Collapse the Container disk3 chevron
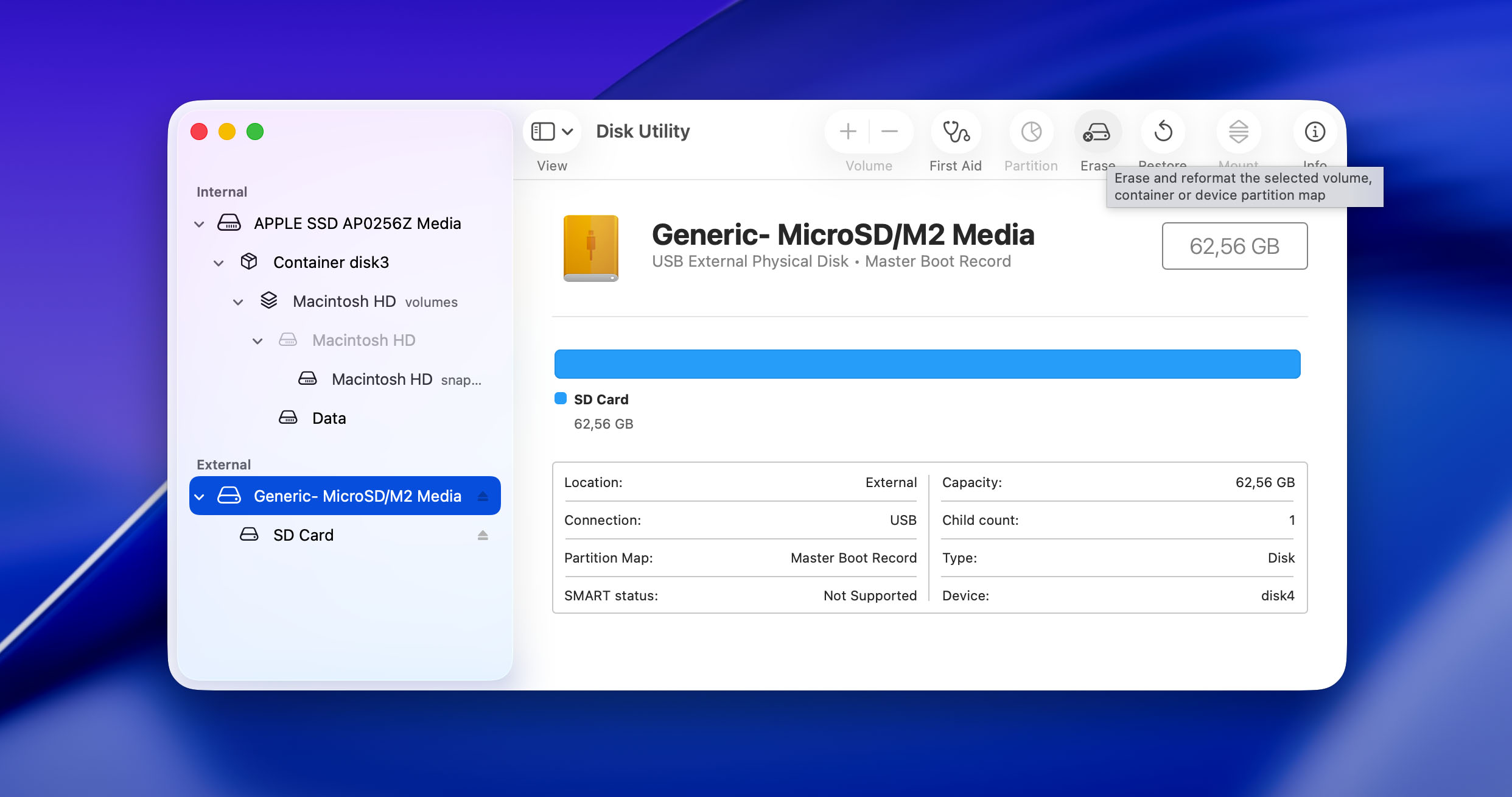 (219, 263)
